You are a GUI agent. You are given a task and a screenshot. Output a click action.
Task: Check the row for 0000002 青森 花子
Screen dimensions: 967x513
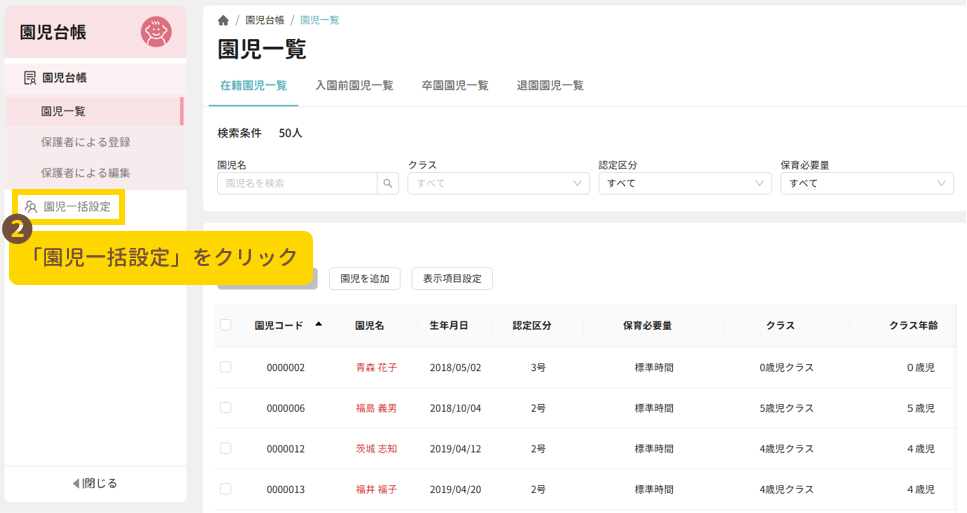(x=226, y=367)
